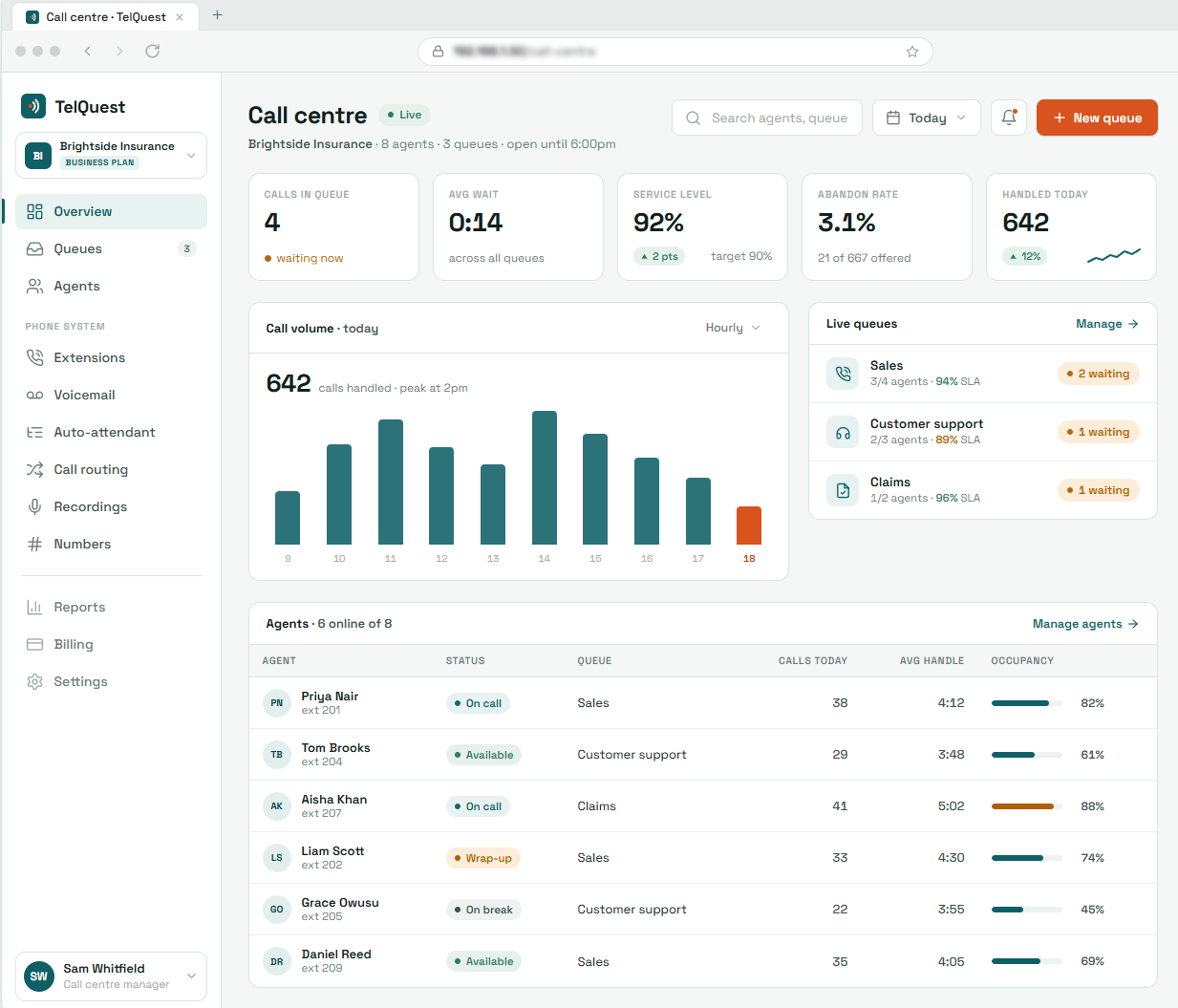Click Tom Brooks' Available status badge
This screenshot has height=1008, width=1178.
pos(483,755)
